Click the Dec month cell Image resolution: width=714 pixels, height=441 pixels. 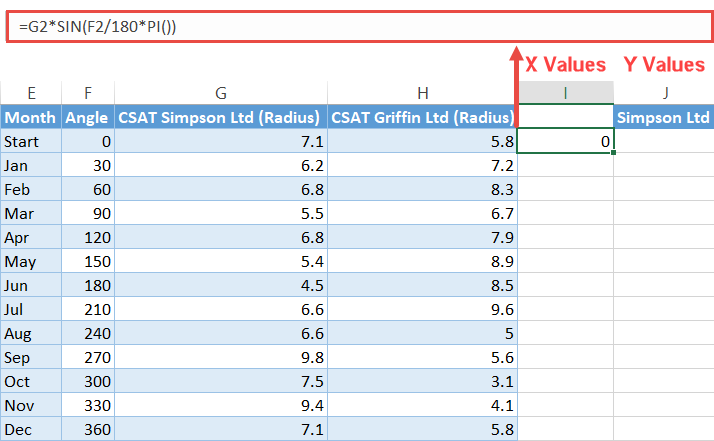[31, 429]
